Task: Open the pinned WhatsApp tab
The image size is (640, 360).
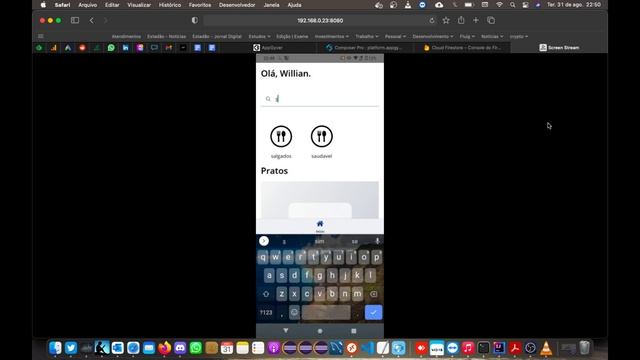Action: [x=111, y=48]
